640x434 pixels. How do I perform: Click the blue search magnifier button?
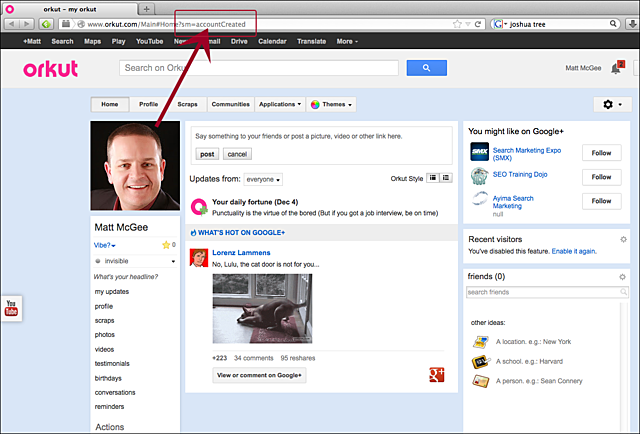tap(427, 68)
